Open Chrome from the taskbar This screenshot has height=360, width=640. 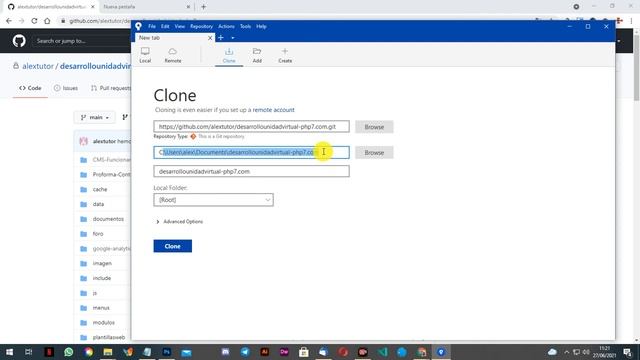88,352
